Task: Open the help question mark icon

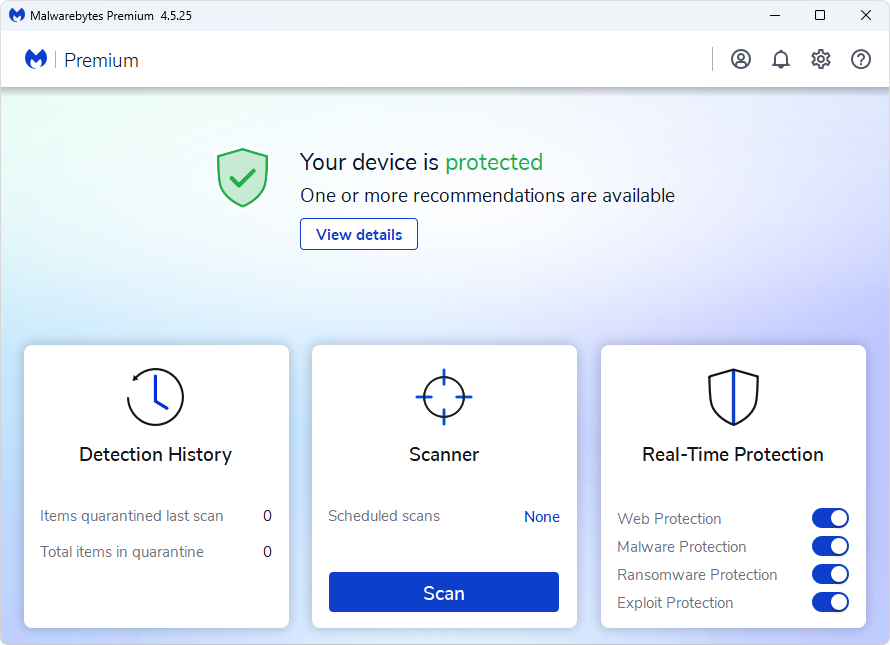Action: pos(861,59)
